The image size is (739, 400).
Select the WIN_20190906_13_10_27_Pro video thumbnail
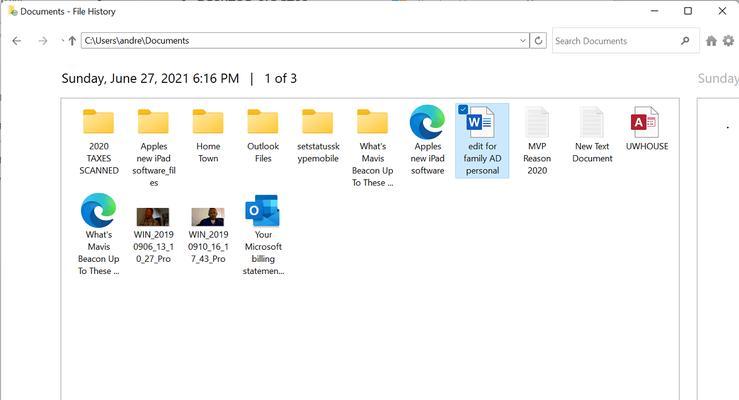coord(153,235)
